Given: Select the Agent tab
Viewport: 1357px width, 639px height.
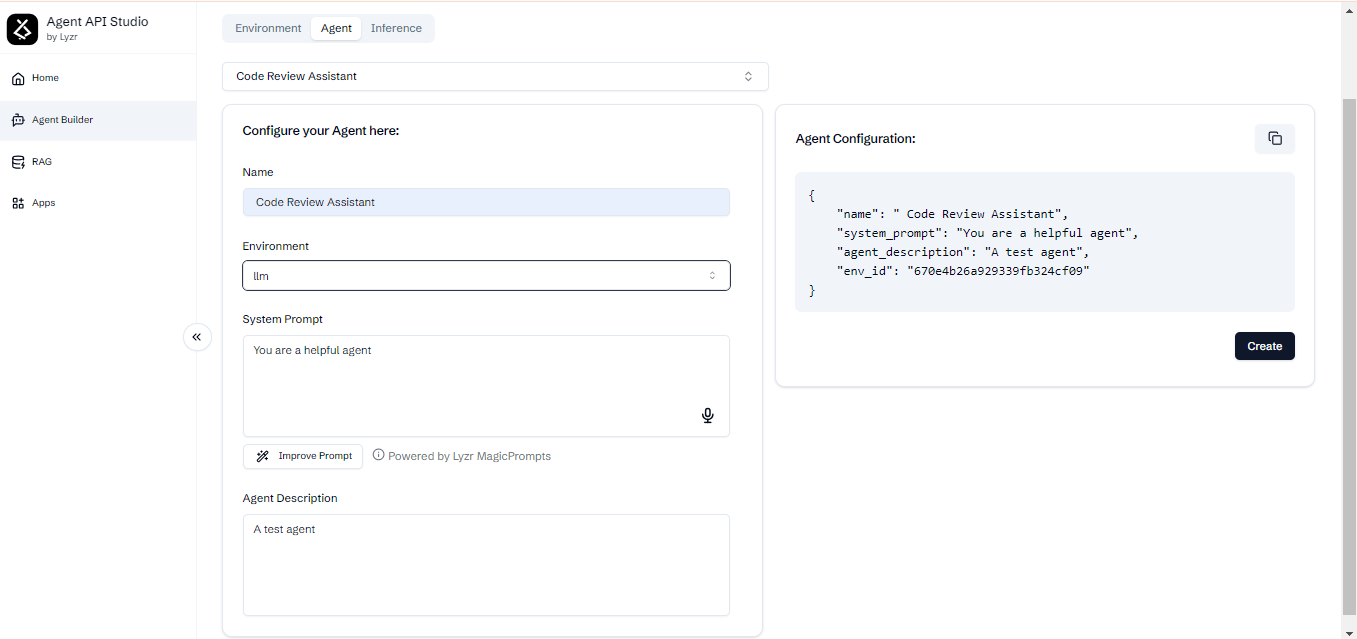Looking at the screenshot, I should [336, 28].
